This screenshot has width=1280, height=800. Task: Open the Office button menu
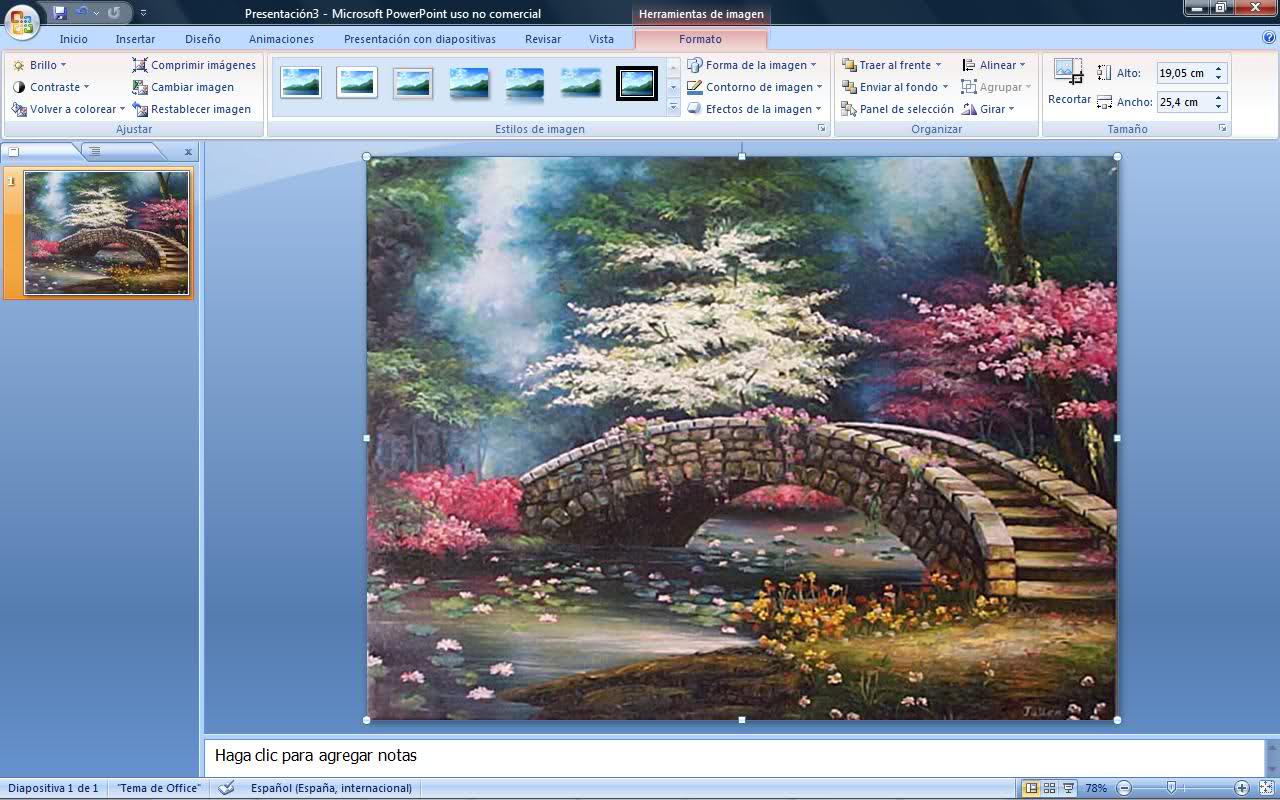[22, 21]
